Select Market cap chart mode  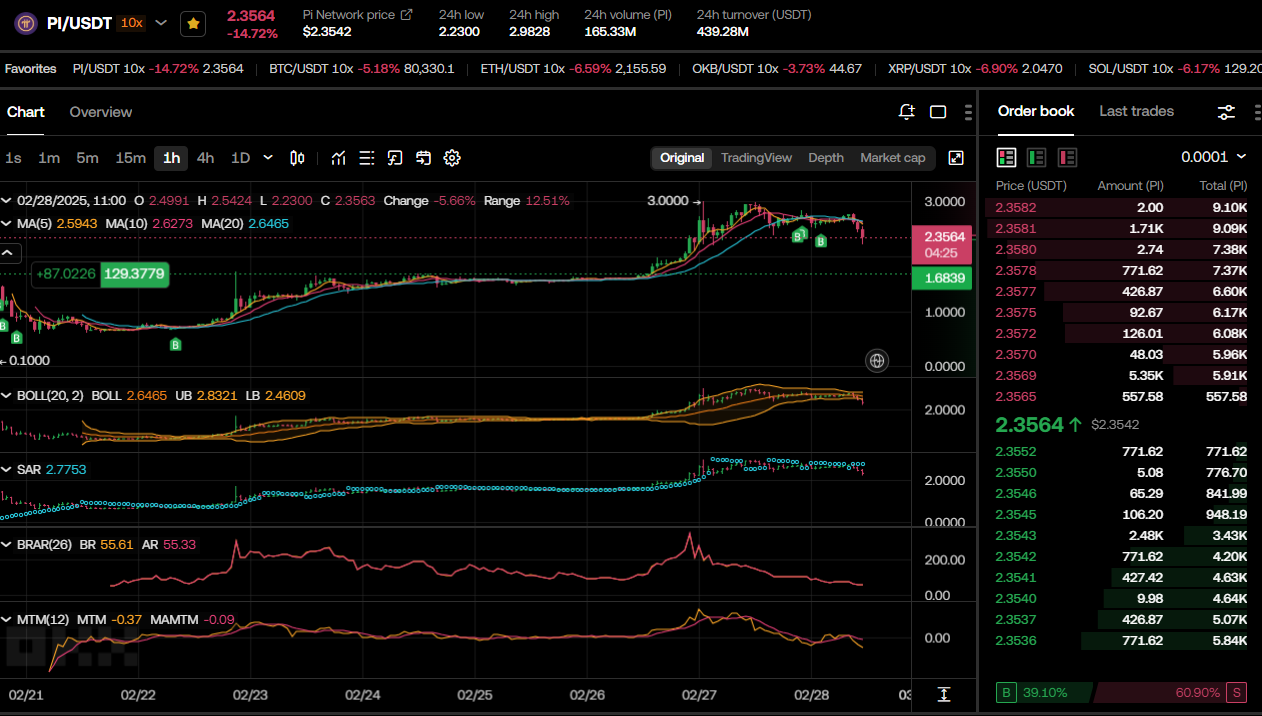(x=893, y=158)
